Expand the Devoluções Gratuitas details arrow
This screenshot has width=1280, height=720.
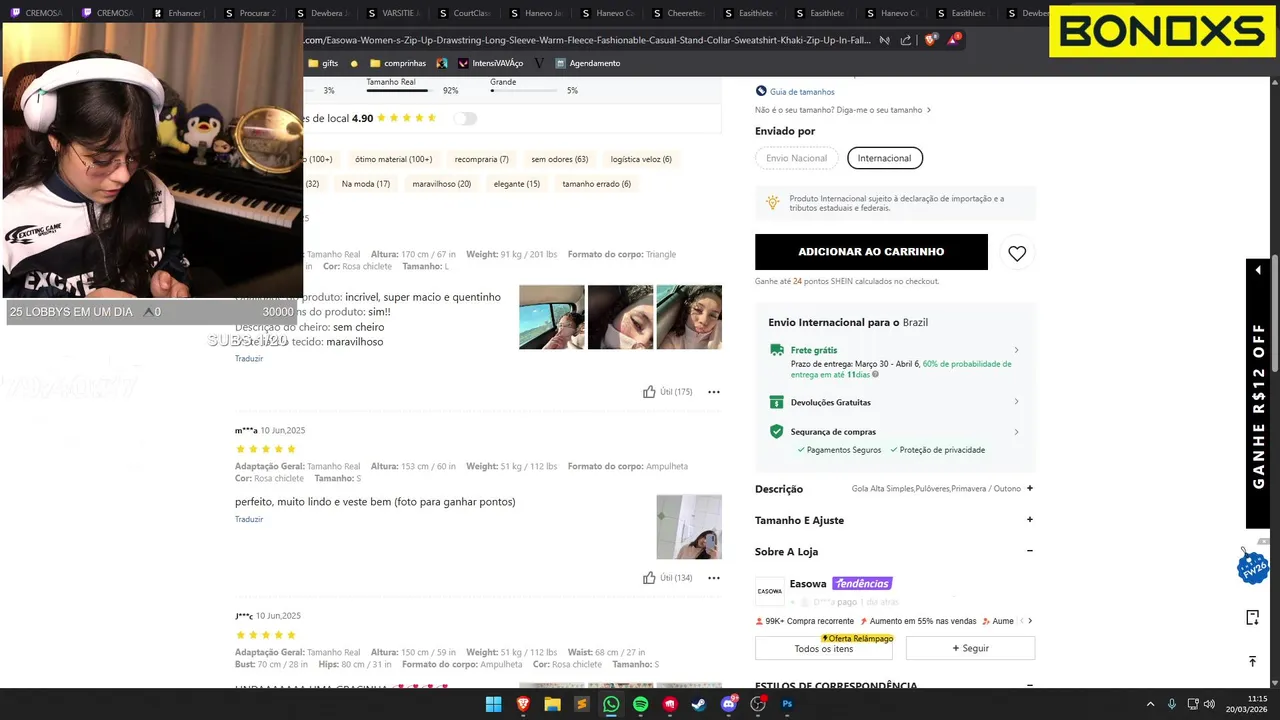click(x=1017, y=402)
